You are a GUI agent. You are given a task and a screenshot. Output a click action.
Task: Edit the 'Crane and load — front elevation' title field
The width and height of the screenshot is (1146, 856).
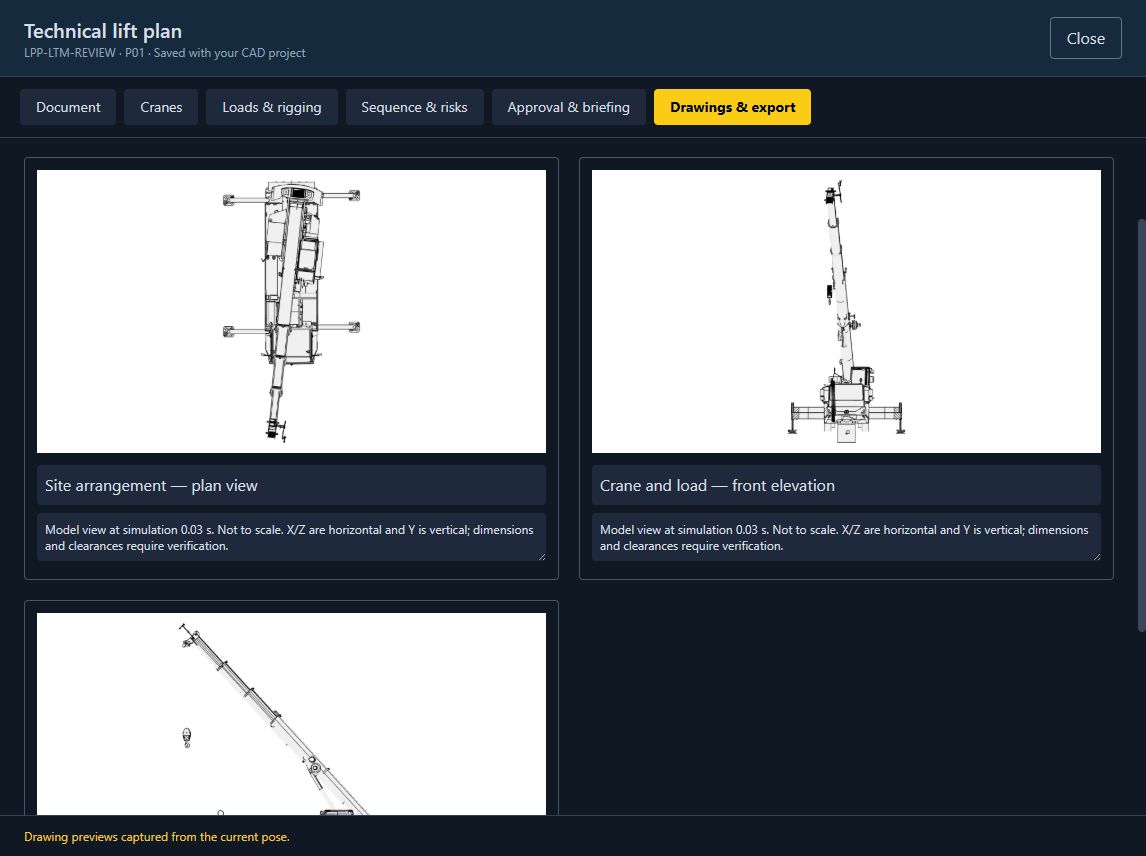[x=846, y=485]
